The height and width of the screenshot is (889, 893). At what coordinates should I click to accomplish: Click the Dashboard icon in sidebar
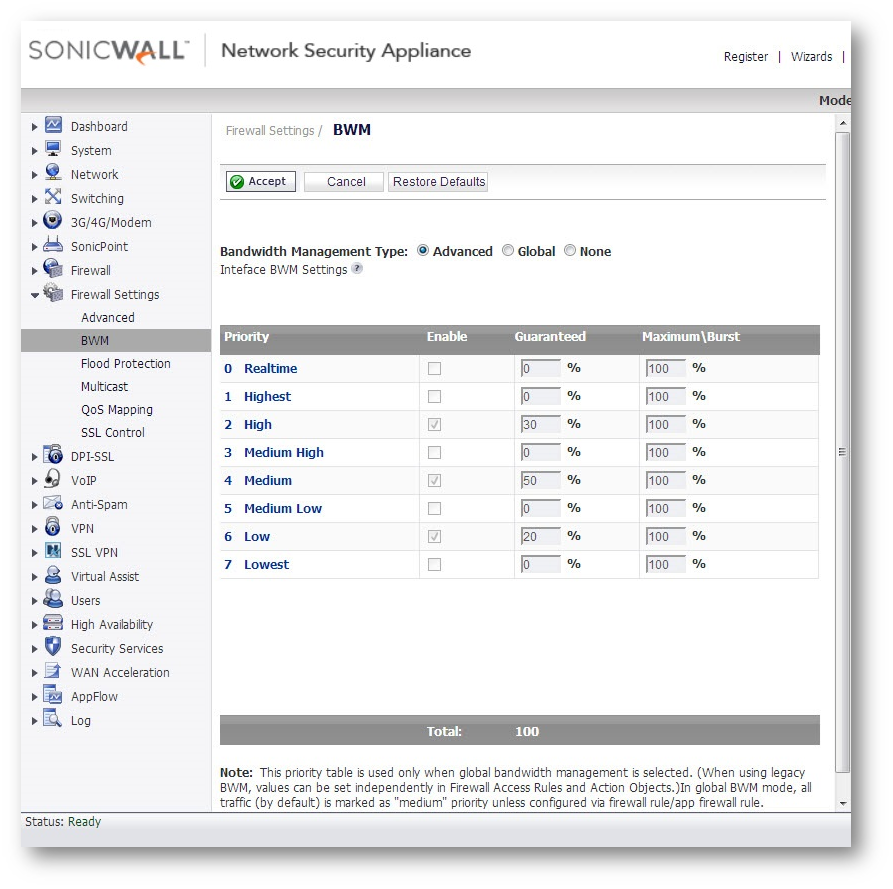[x=53, y=126]
